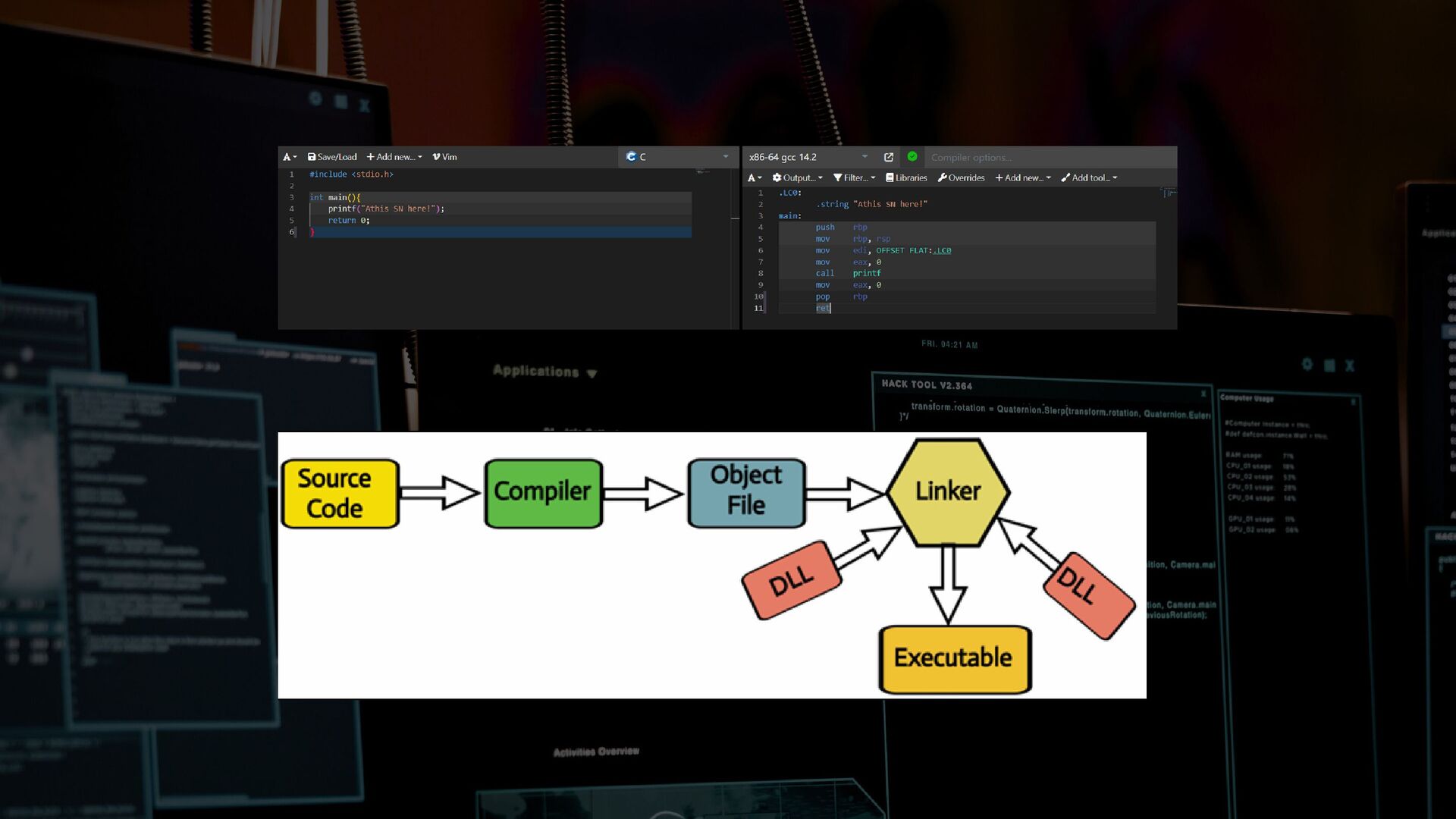The width and height of the screenshot is (1456, 819).
Task: Toggle Vim mode in the source editor
Action: (444, 157)
